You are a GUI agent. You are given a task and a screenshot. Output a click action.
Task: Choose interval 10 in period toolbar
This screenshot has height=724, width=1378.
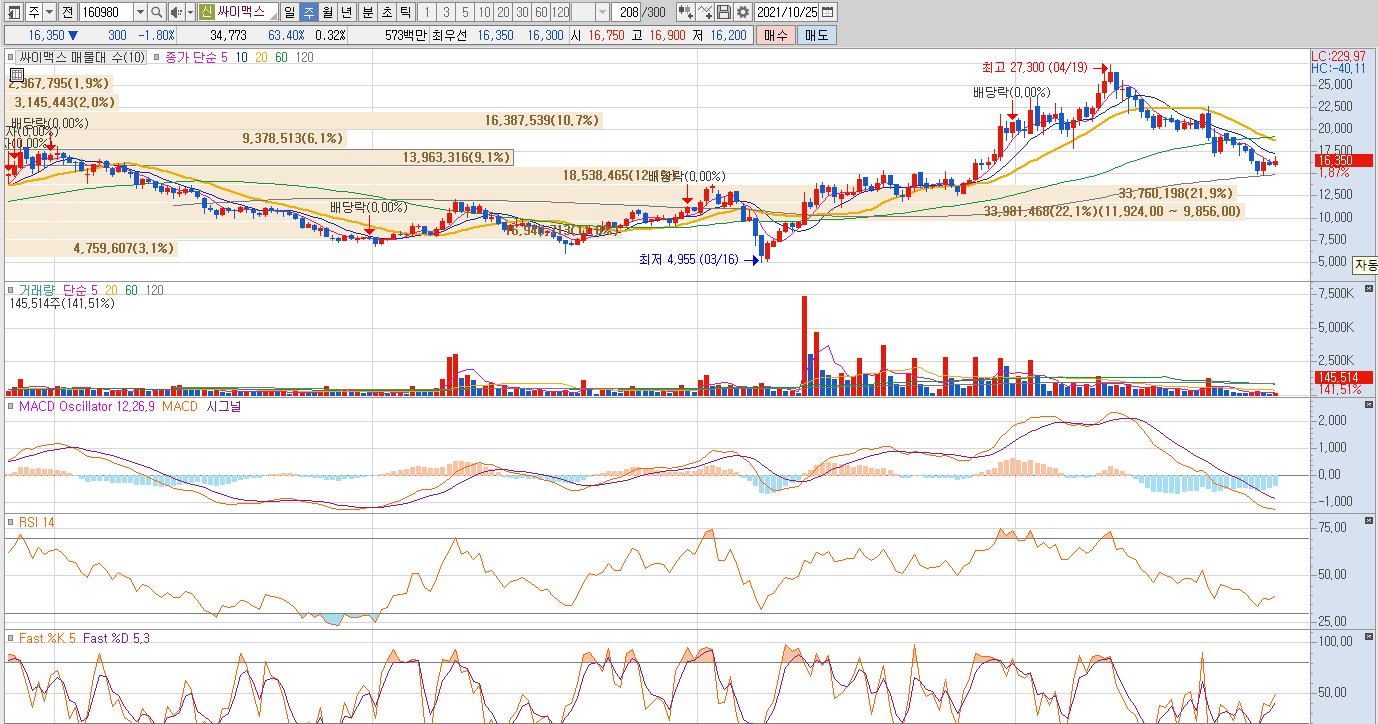(483, 12)
